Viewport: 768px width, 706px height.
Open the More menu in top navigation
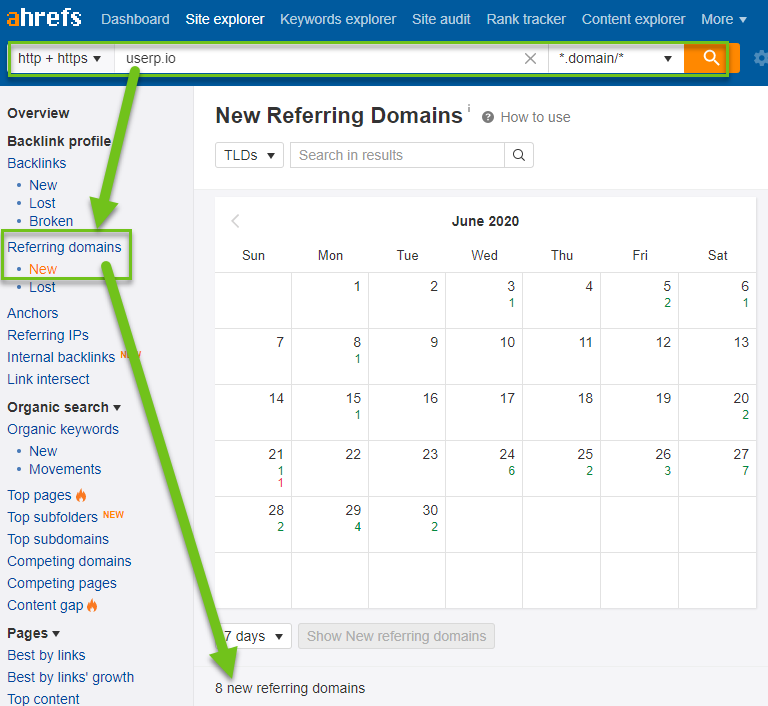pyautogui.click(x=723, y=19)
